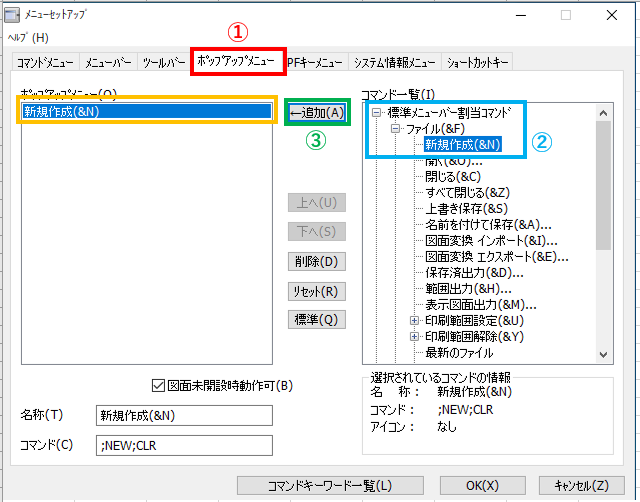
Task: Select 新規作成(&N) in the popup menu list
Action: click(x=147, y=111)
